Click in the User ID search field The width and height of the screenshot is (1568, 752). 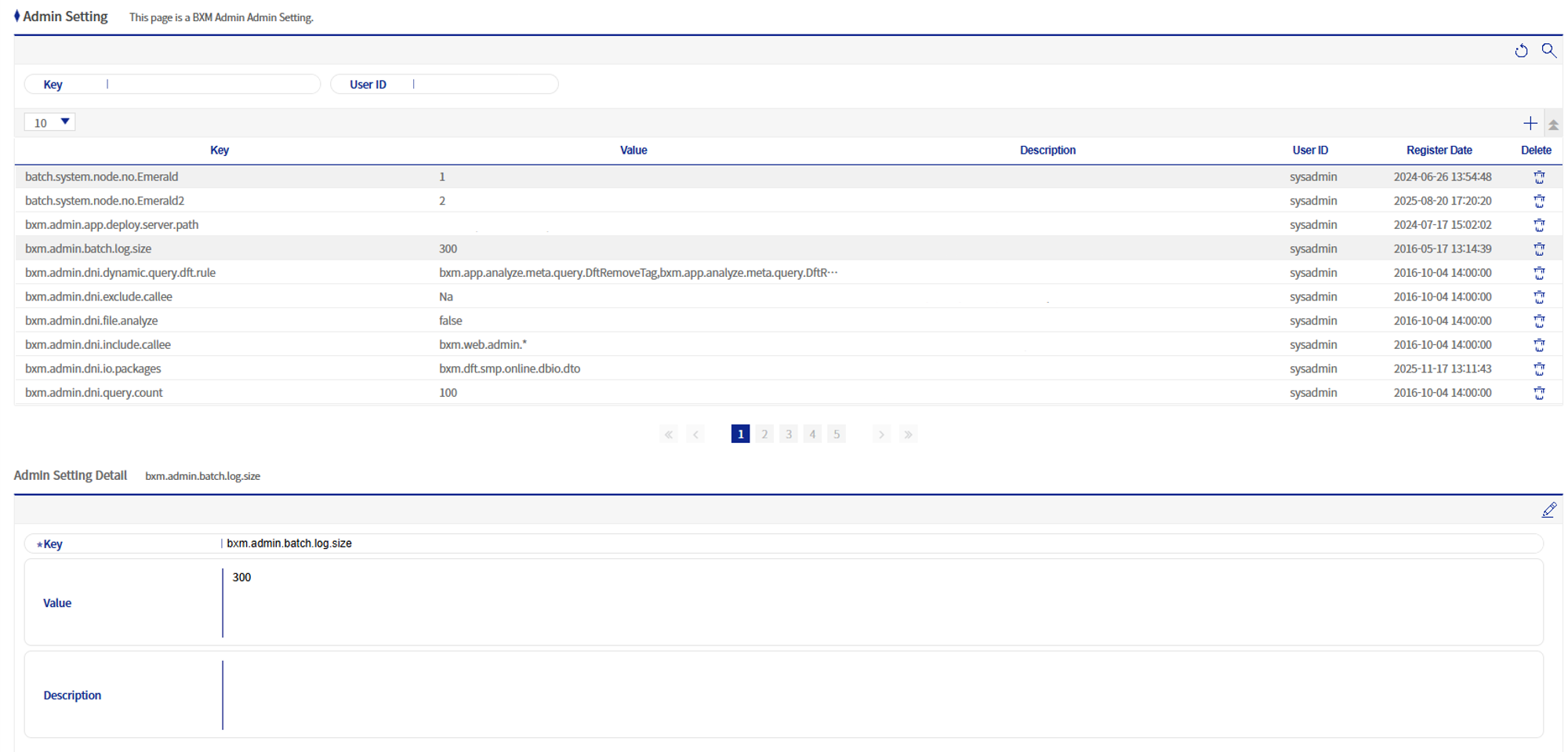(x=484, y=85)
